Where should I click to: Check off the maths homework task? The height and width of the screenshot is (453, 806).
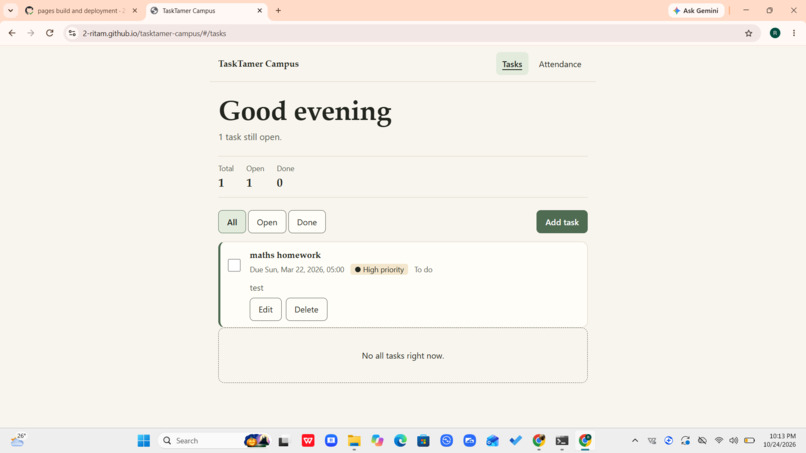coord(234,265)
